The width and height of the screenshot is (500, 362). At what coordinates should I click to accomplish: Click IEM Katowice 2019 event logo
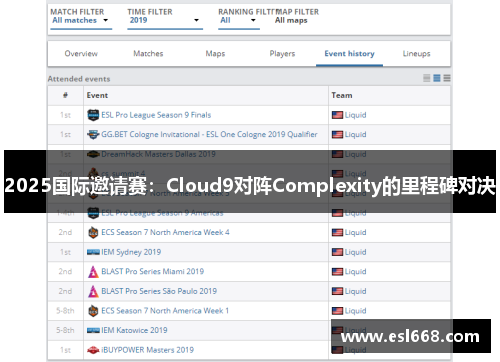click(x=93, y=330)
